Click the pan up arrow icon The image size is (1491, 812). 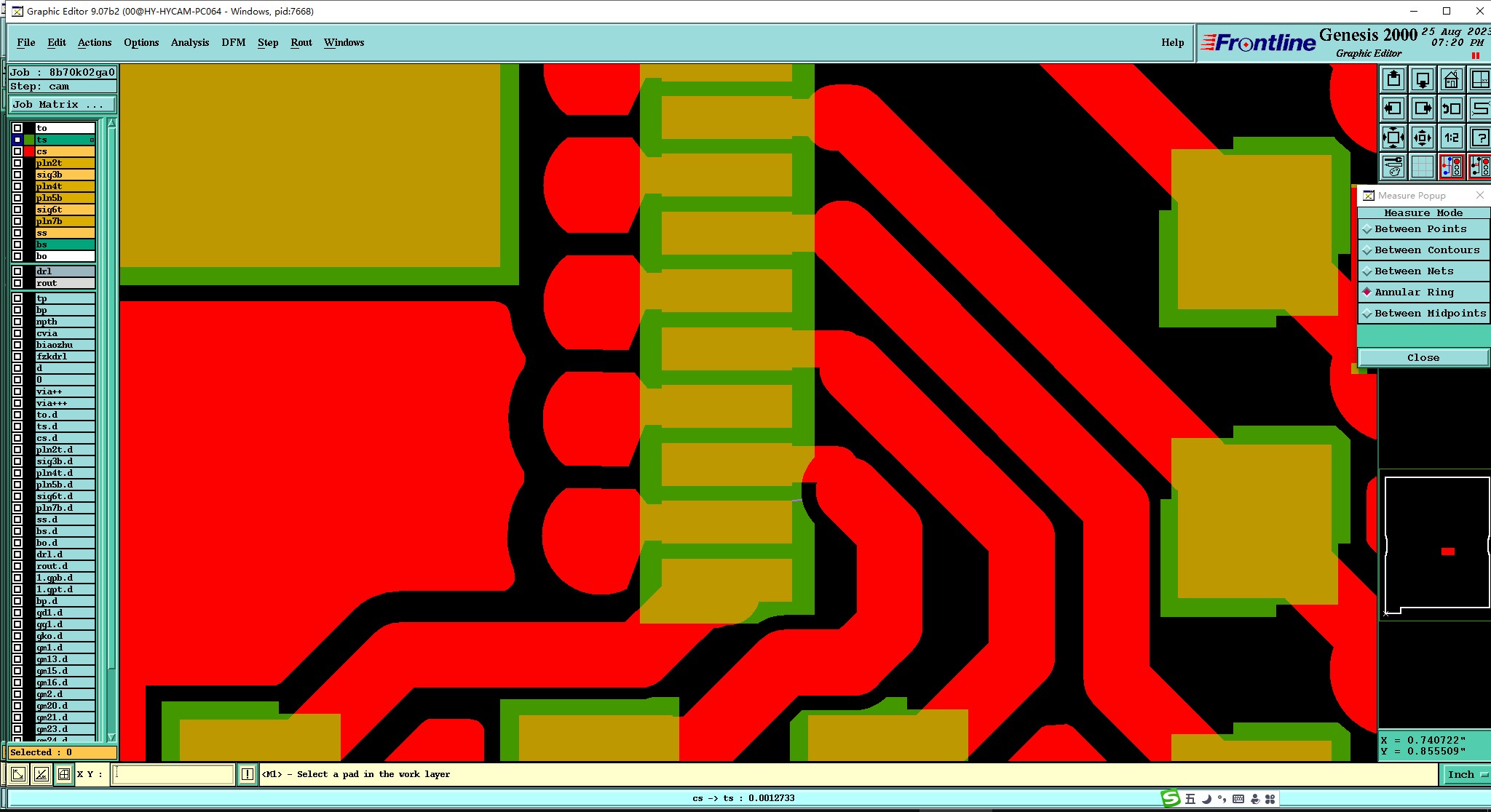click(1393, 79)
